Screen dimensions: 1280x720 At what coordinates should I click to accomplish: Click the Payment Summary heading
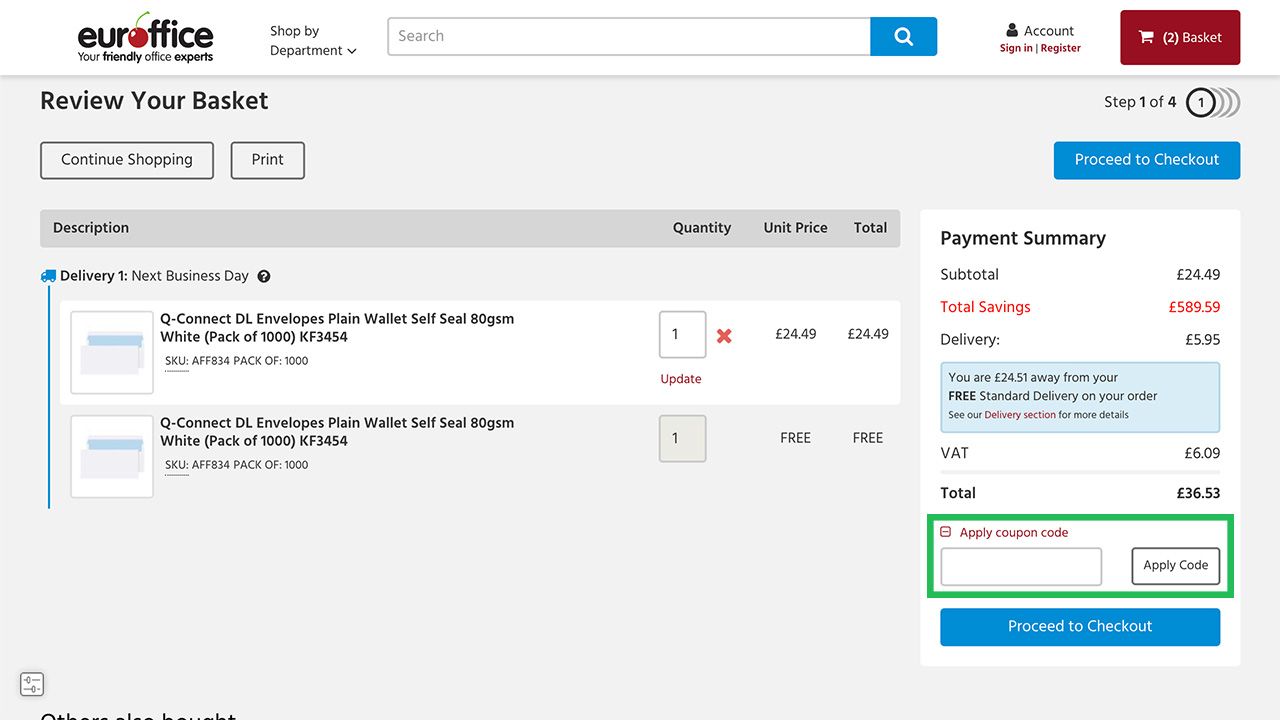pos(1023,239)
